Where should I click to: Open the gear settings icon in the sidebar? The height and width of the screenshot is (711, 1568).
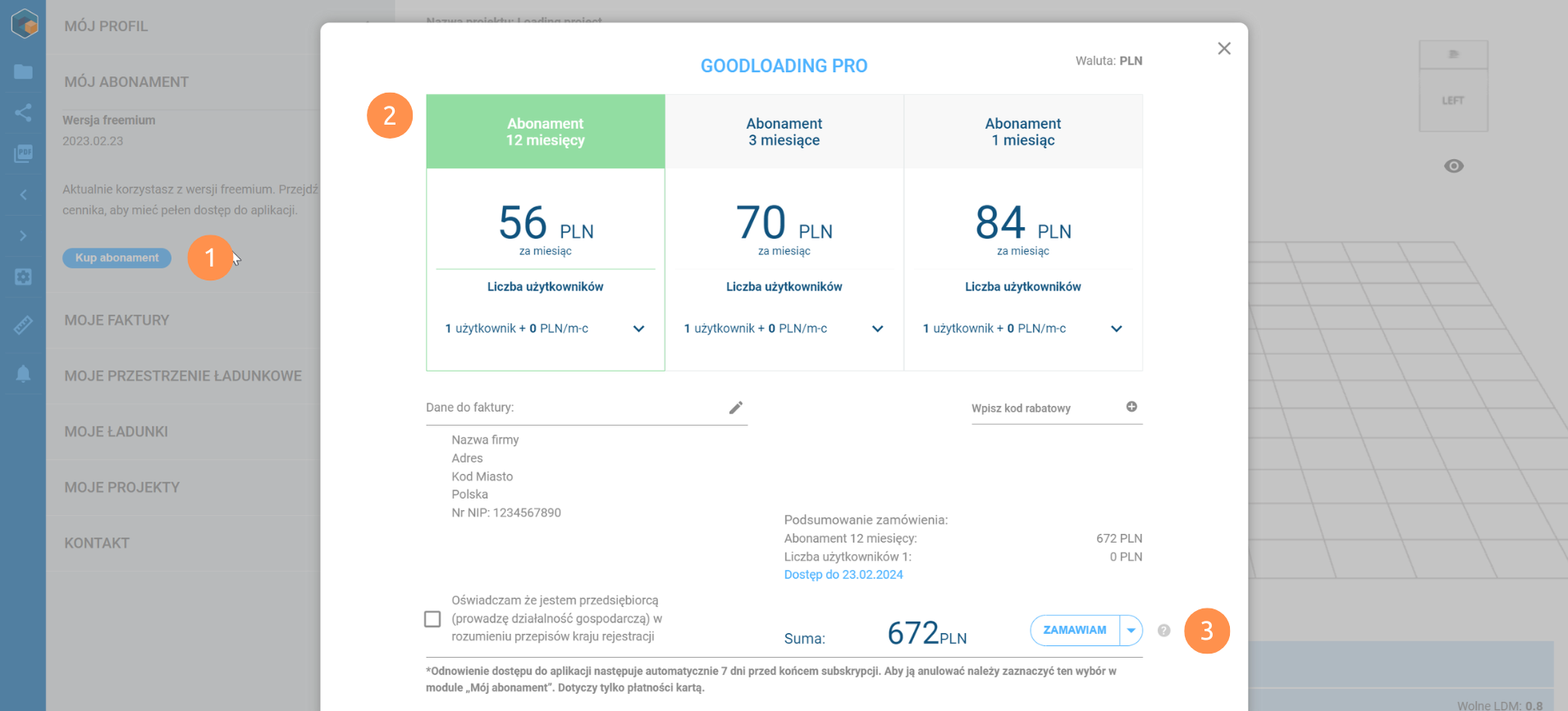[23, 277]
